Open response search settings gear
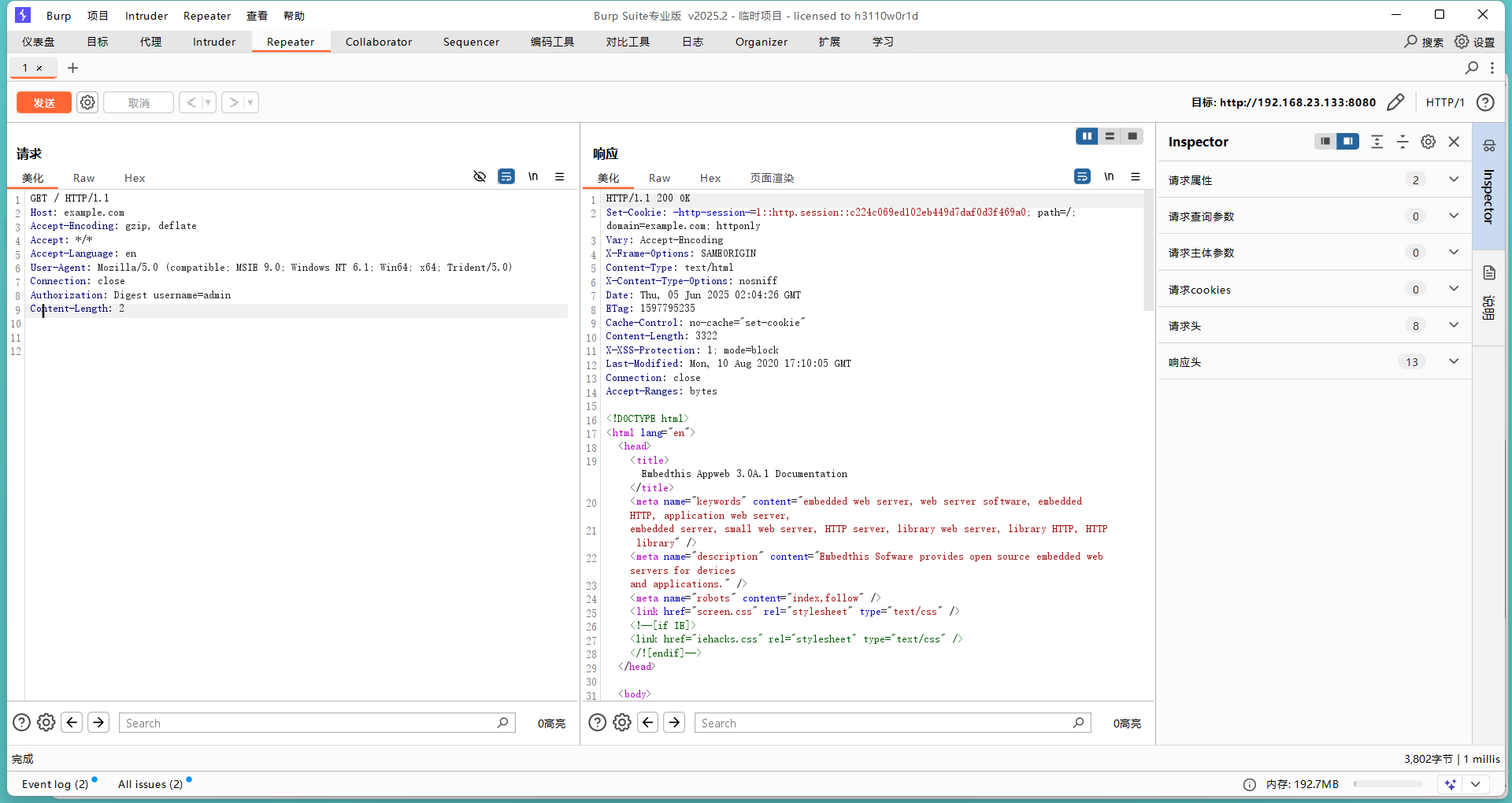 622,722
